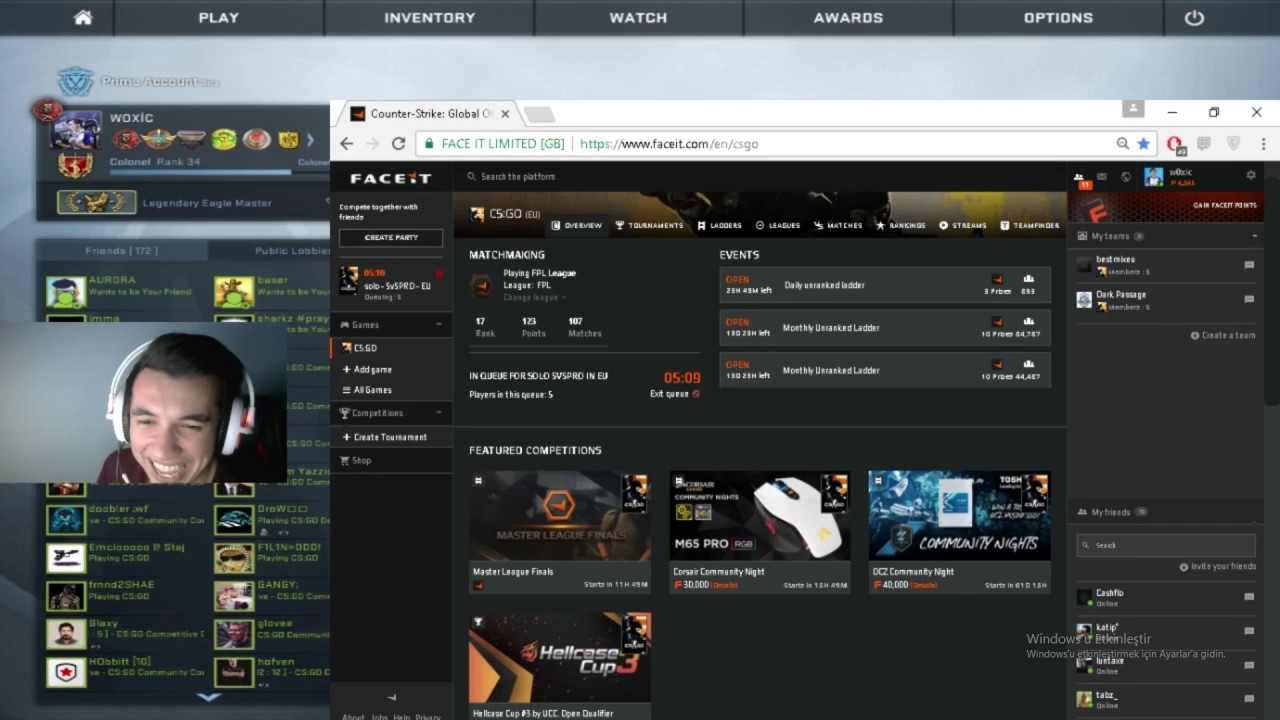Open chat with friend katip
Image resolution: width=1280 pixels, height=720 pixels.
tap(1249, 631)
